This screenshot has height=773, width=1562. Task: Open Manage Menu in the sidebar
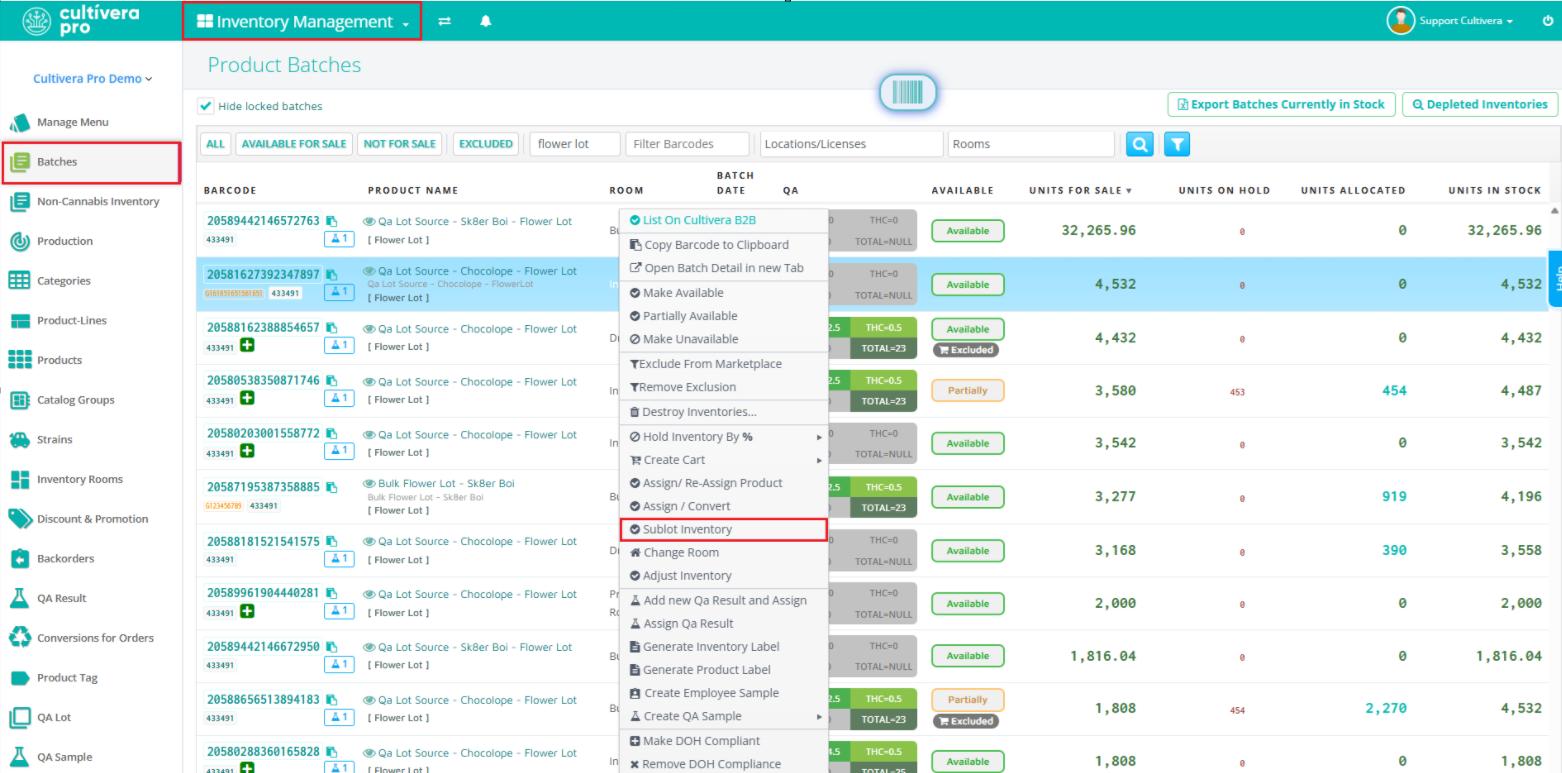(72, 122)
